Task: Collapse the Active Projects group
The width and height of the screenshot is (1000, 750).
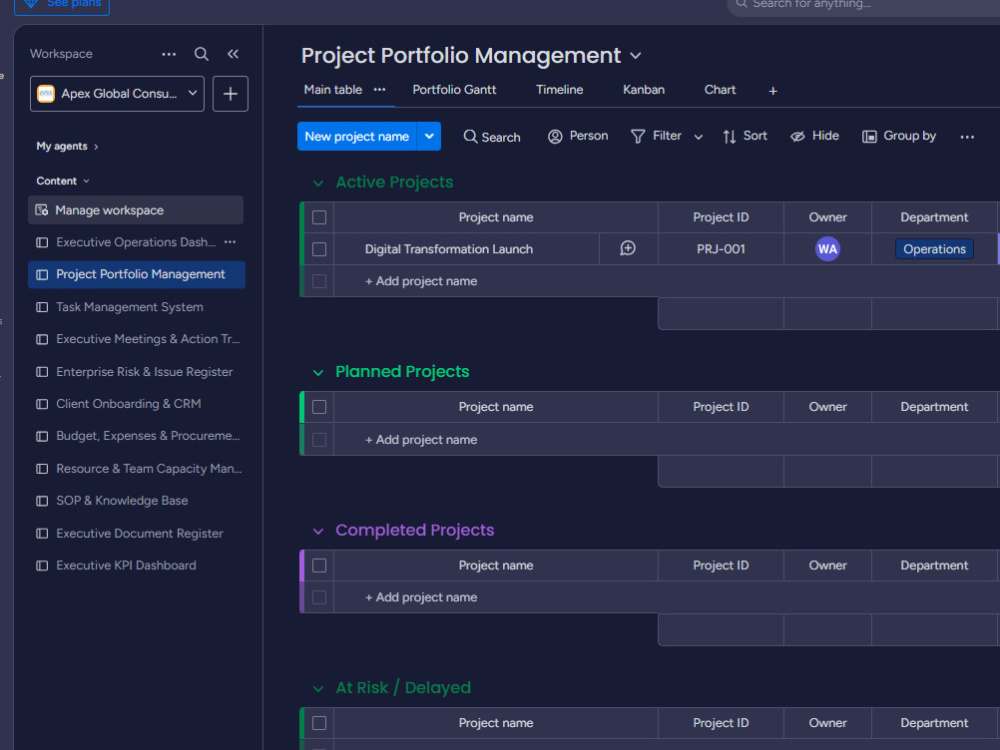Action: pyautogui.click(x=318, y=184)
